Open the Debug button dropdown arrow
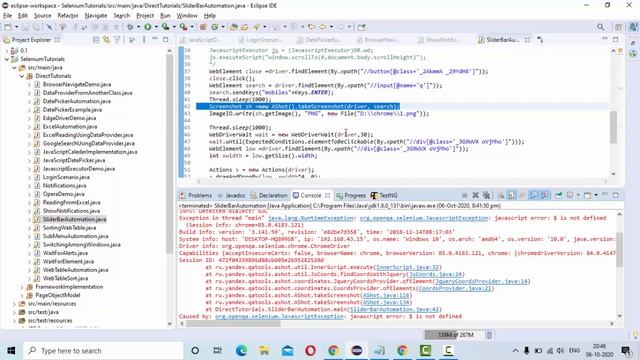640x360 pixels. (138, 27)
